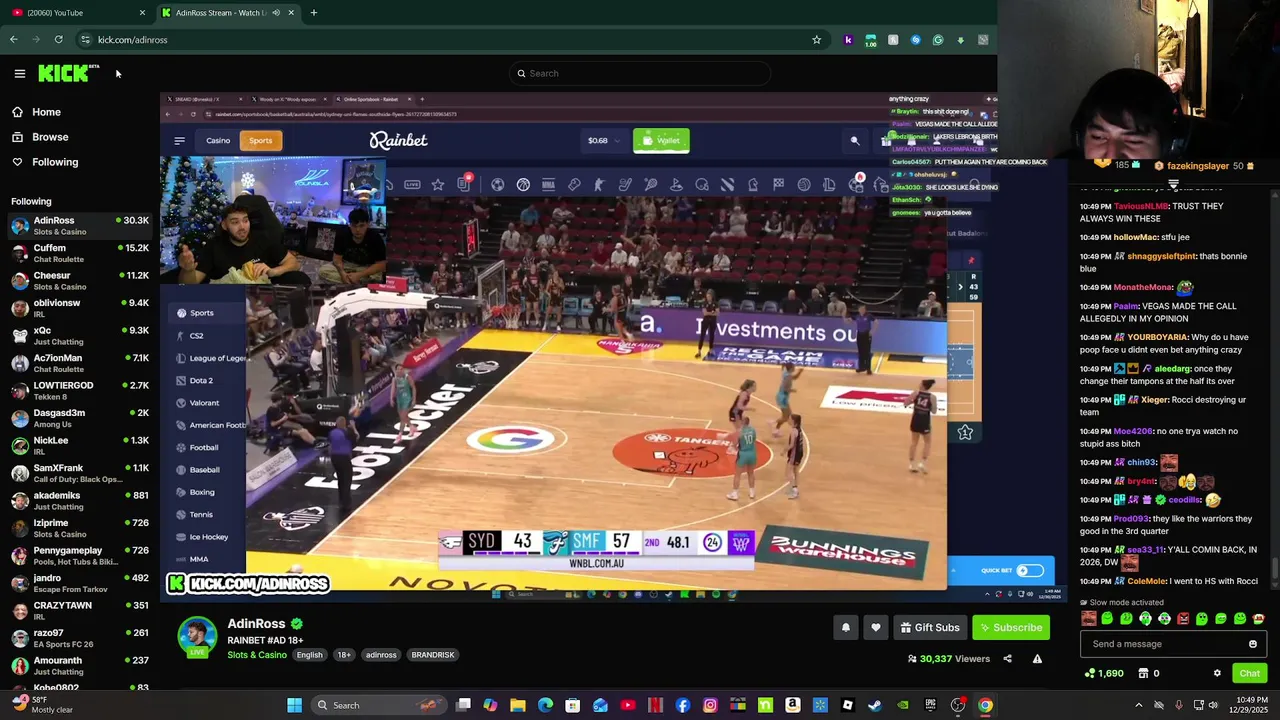Click the report warning triangle icon
This screenshot has width=1280, height=720.
(1037, 659)
